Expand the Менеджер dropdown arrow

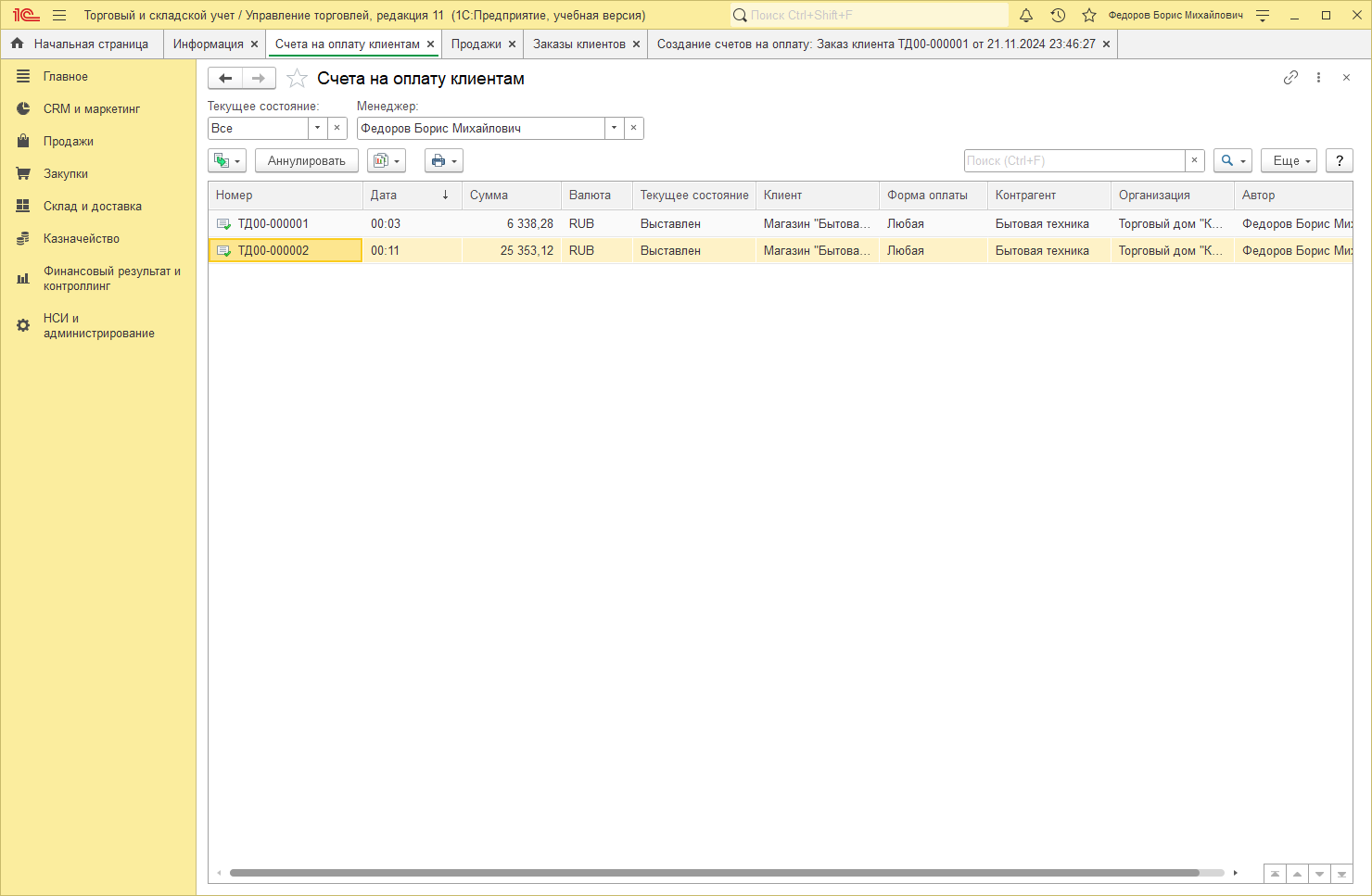[615, 128]
